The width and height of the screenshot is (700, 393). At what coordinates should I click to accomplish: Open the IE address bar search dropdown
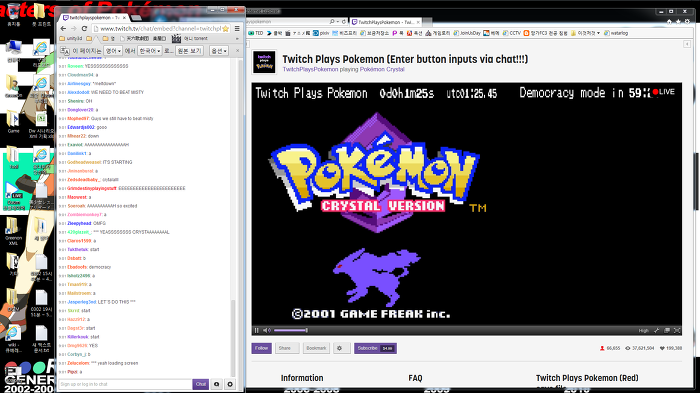[x=337, y=21]
